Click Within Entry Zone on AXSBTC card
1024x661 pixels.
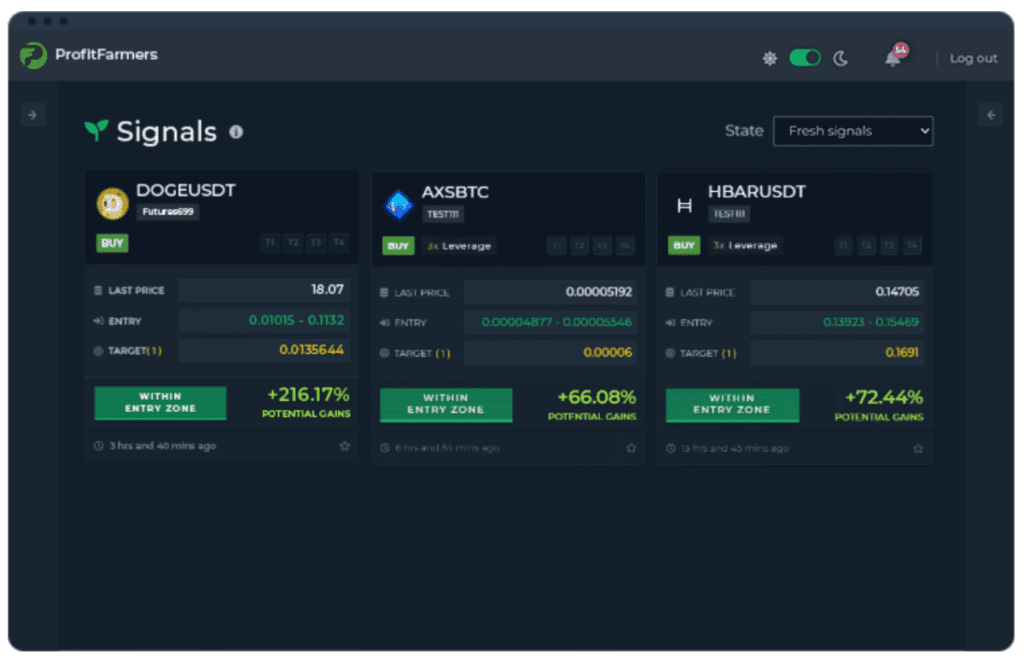pyautogui.click(x=446, y=404)
